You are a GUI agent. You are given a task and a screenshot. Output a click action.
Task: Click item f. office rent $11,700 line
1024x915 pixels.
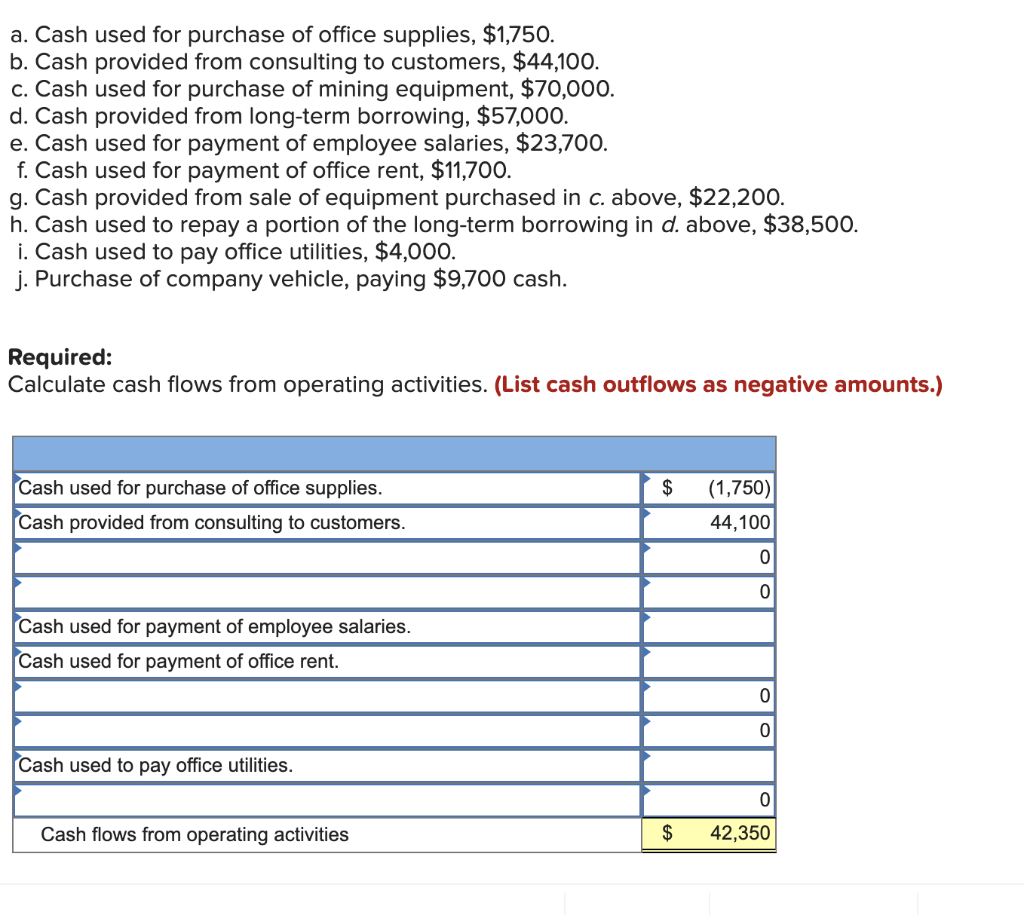pyautogui.click(x=264, y=170)
